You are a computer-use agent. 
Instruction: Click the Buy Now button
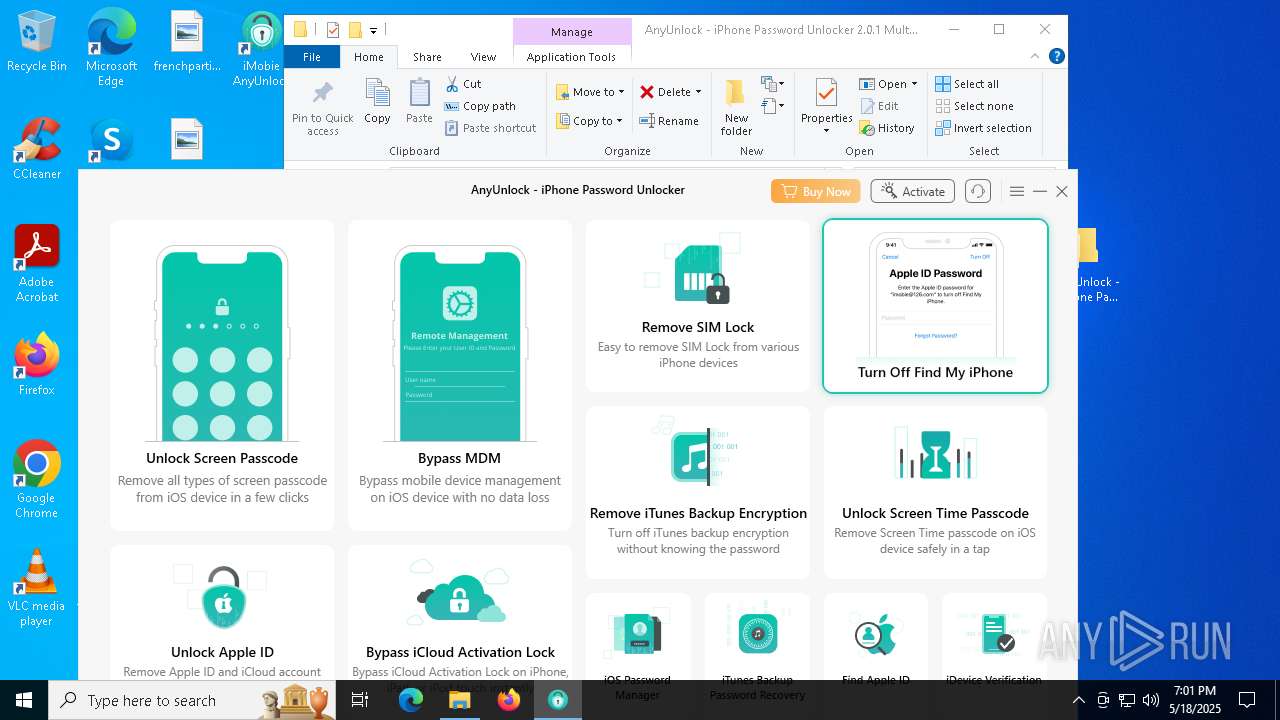point(816,191)
